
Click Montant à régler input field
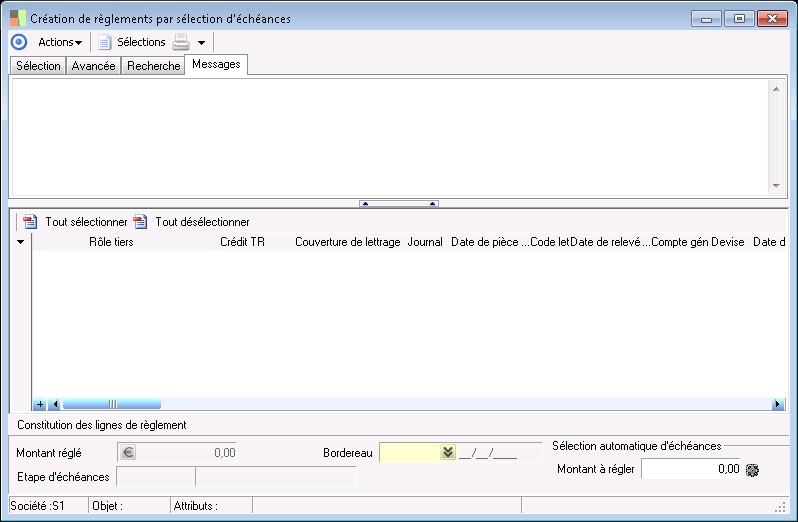pyautogui.click(x=691, y=469)
